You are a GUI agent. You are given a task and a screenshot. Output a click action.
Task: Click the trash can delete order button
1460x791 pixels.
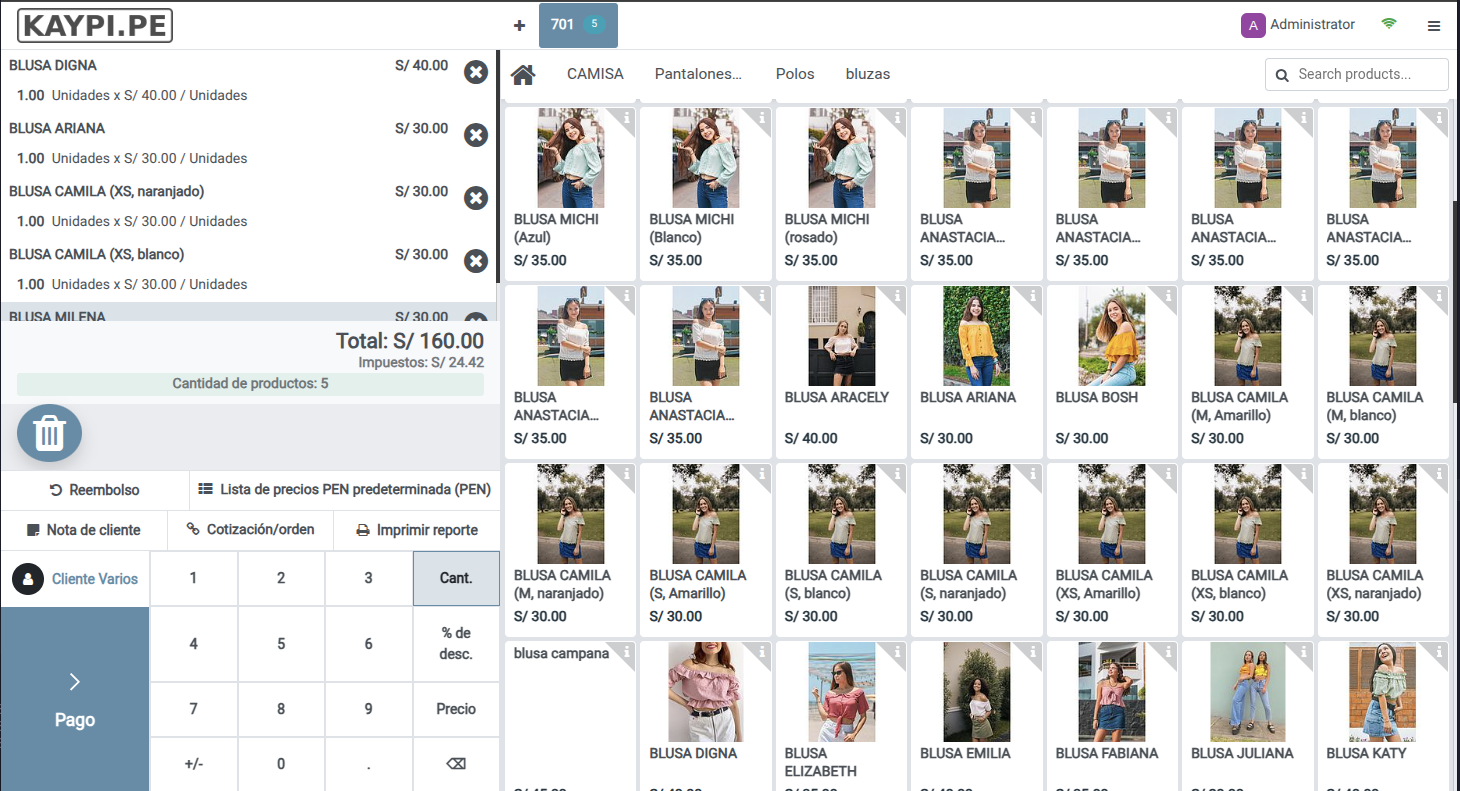50,433
